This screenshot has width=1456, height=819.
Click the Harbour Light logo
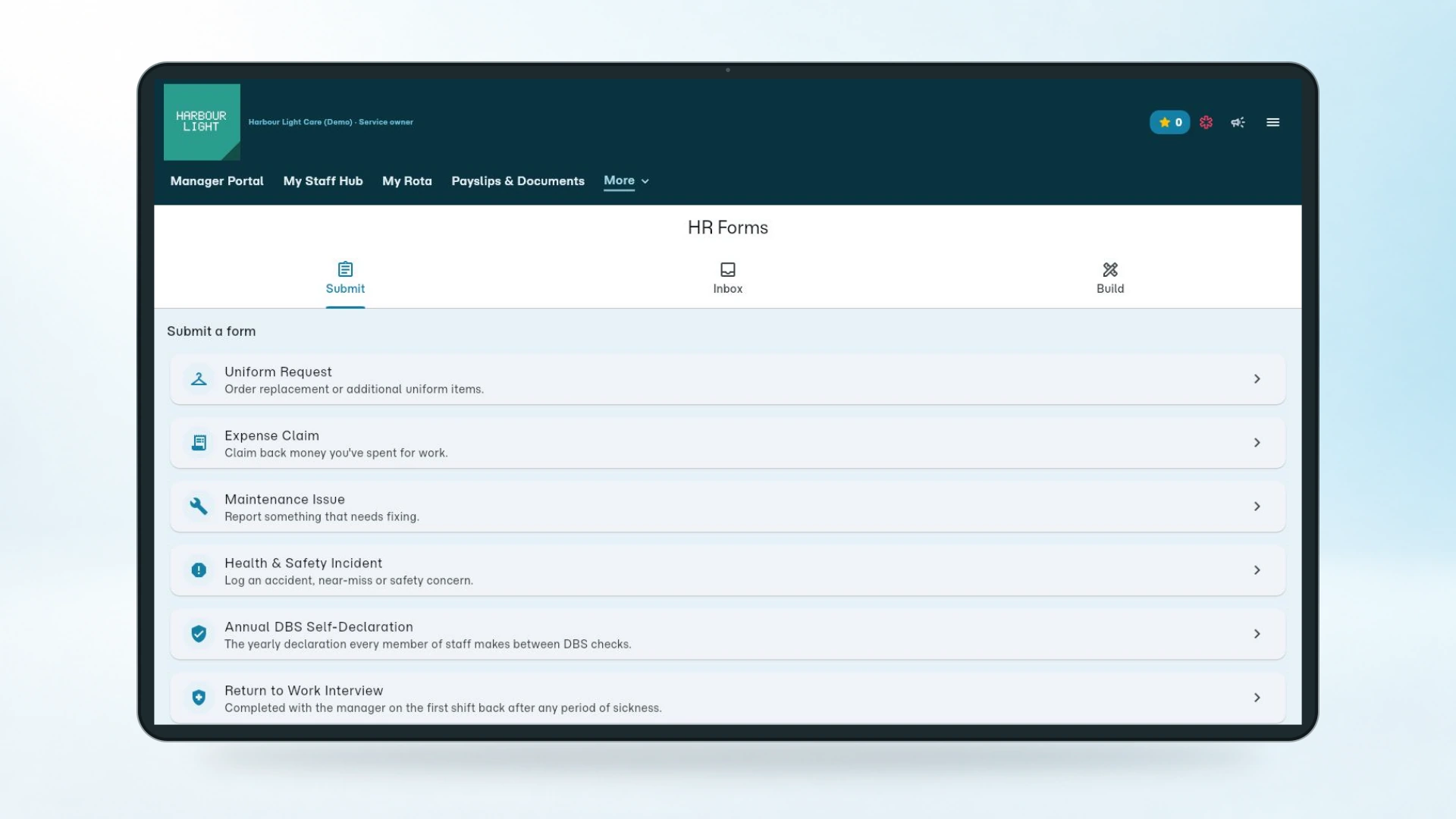coord(202,122)
